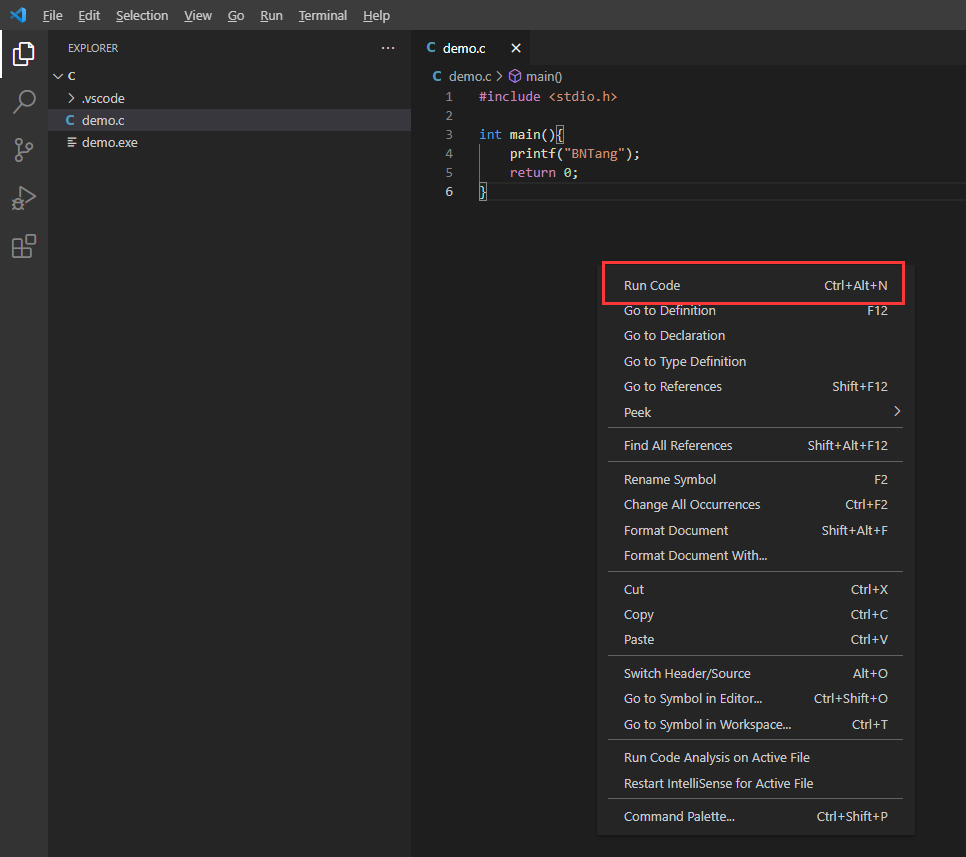Open the Terminal menu
This screenshot has width=966, height=857.
322,15
